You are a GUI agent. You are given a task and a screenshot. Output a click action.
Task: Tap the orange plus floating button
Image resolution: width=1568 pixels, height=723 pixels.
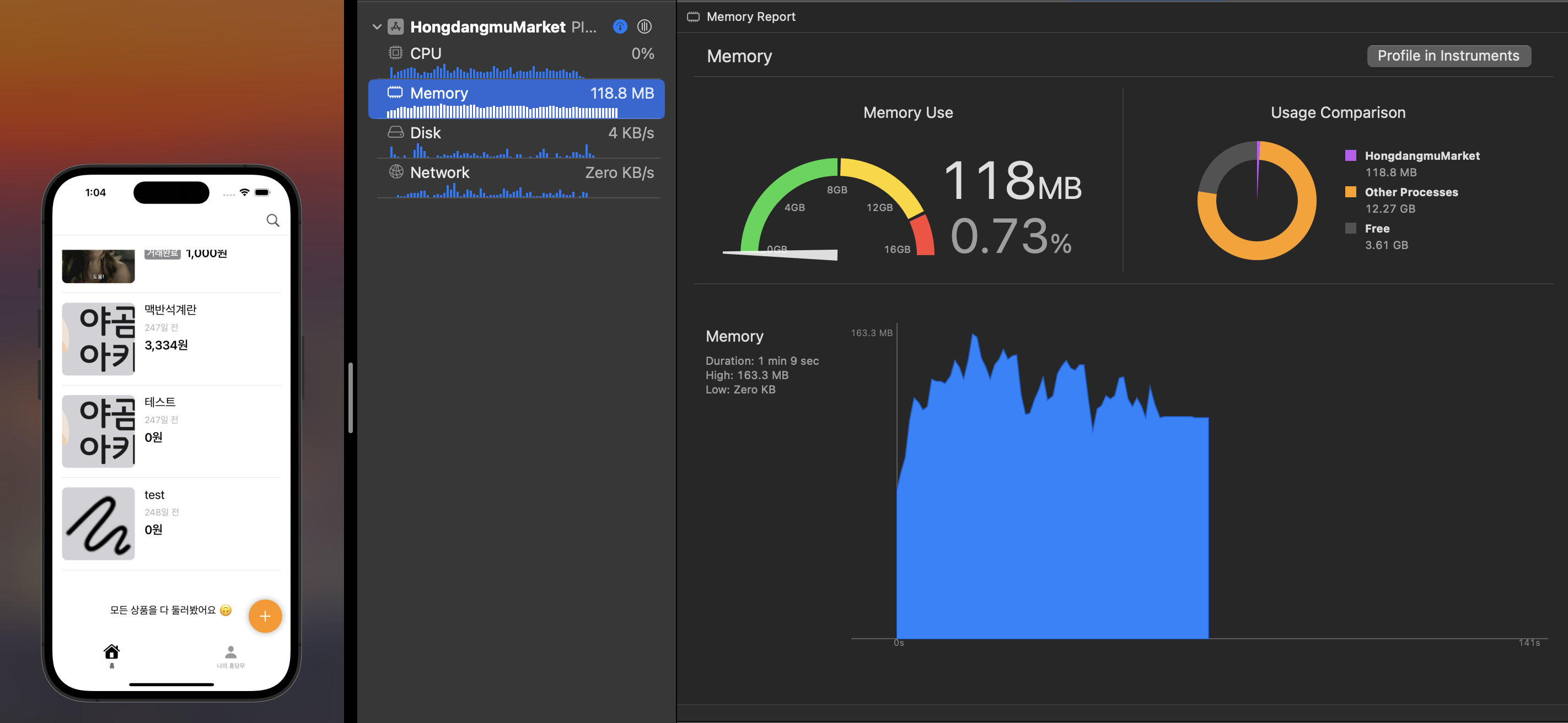(265, 616)
